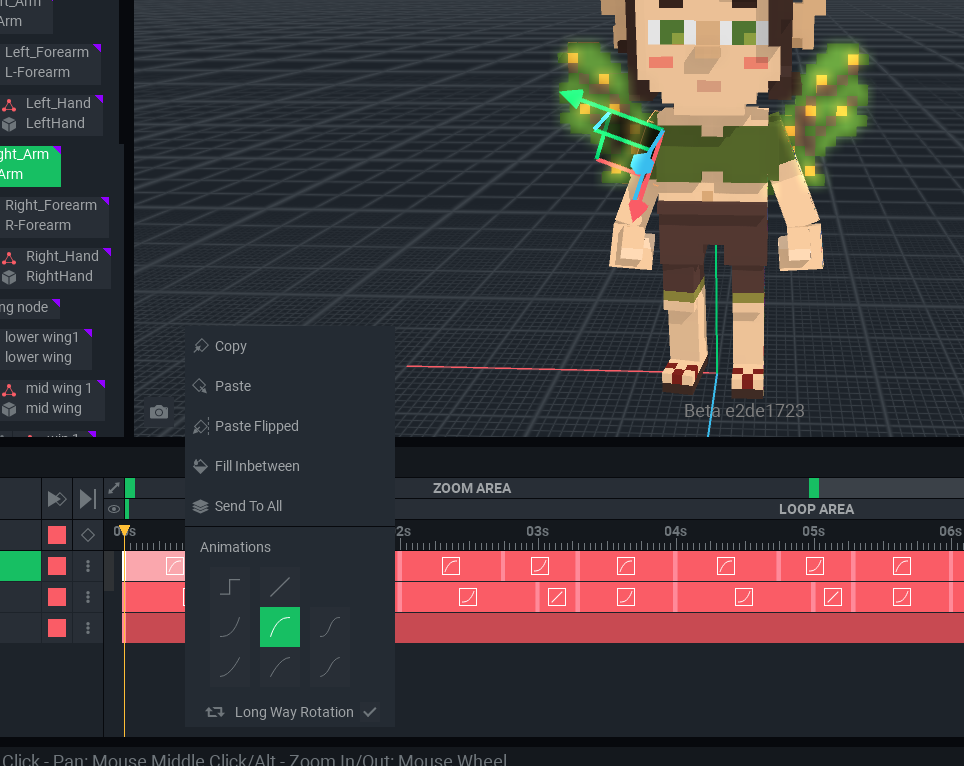Open the three-dot menu on the first track
Image resolution: width=964 pixels, height=766 pixels.
pos(88,566)
